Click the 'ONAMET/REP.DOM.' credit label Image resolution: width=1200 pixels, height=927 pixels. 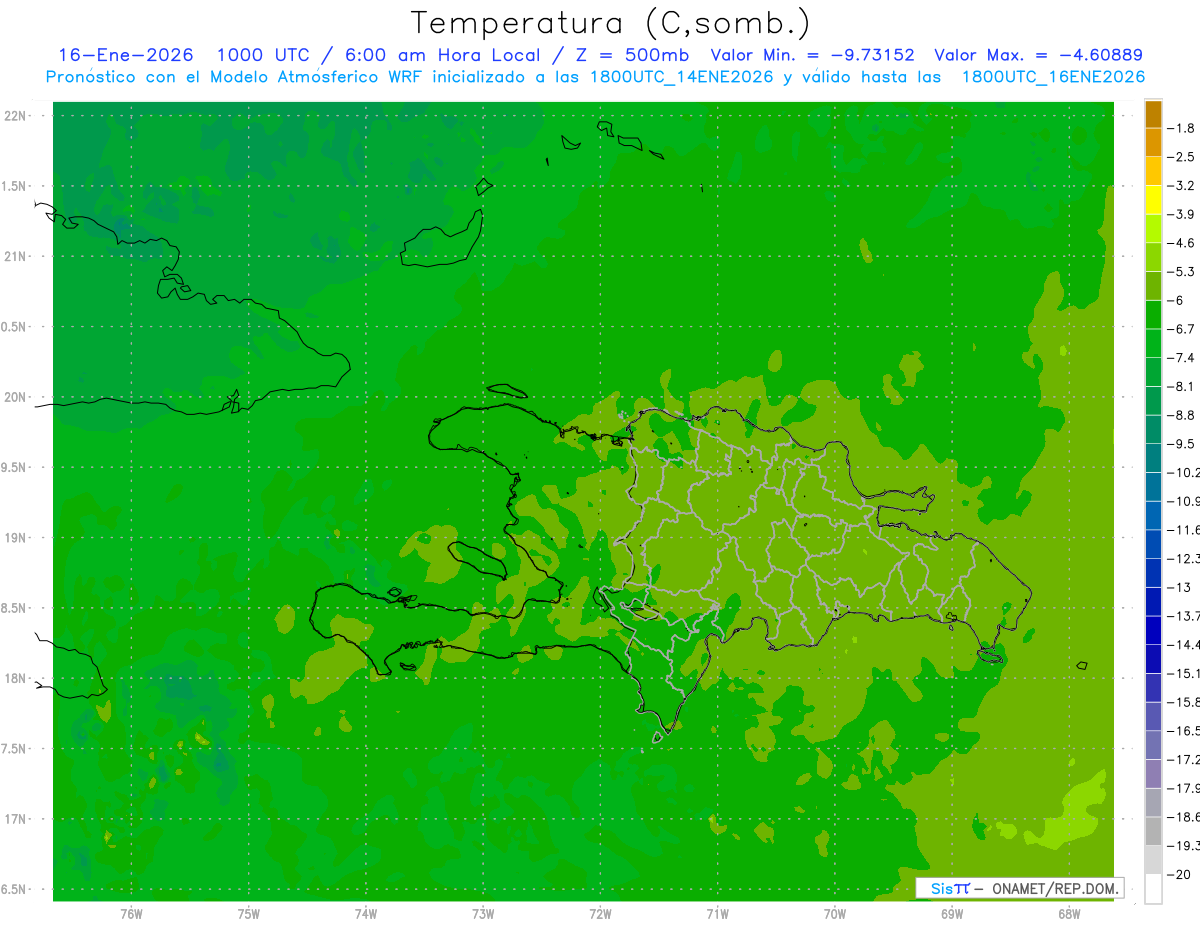1055,888
